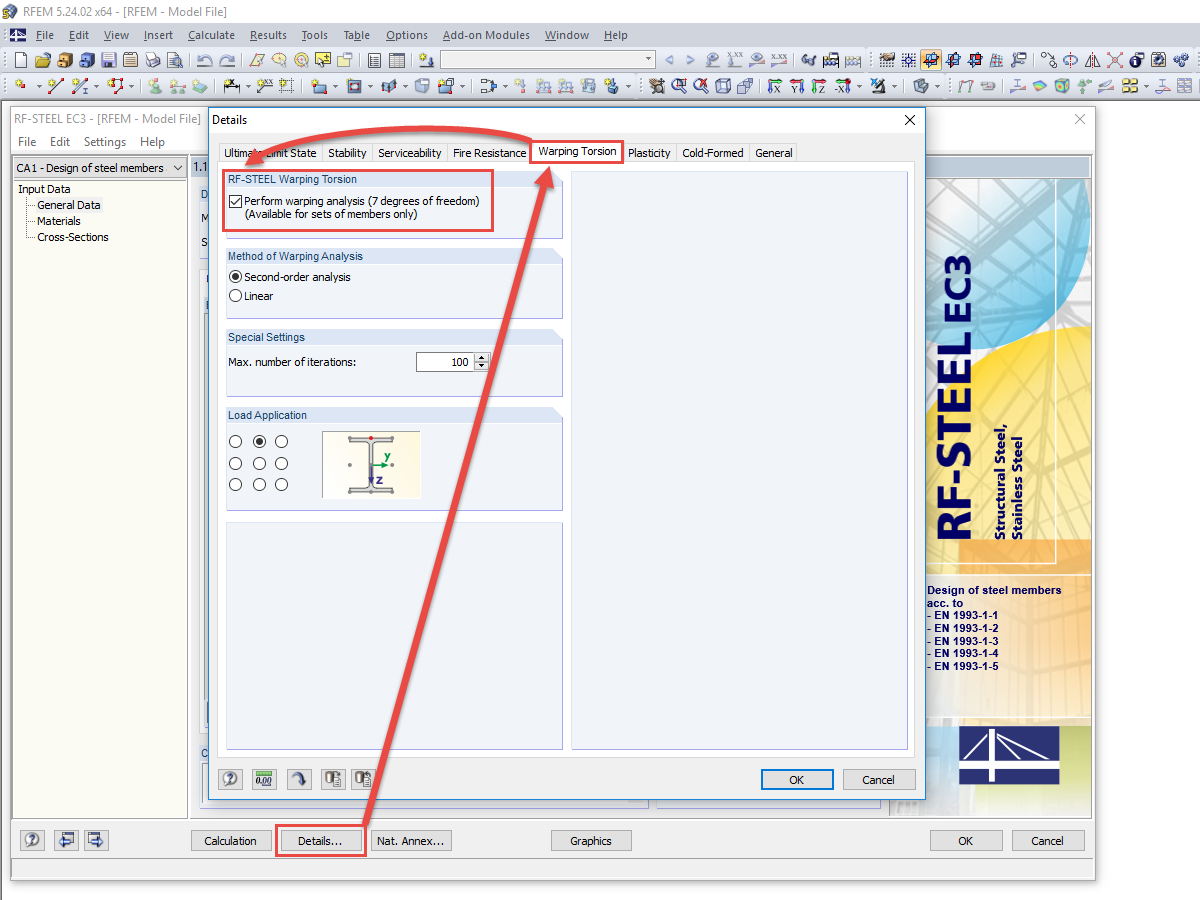Open units and decimal places icon
The width and height of the screenshot is (1200, 900).
click(x=264, y=779)
